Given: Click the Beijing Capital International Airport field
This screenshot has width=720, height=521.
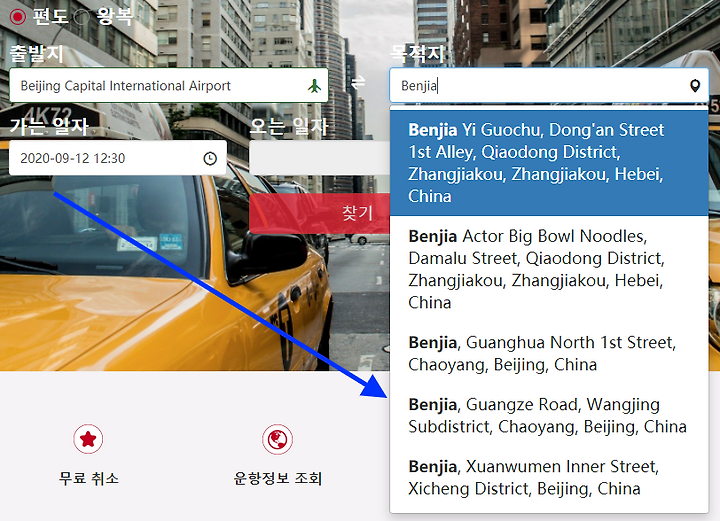Looking at the screenshot, I should tap(169, 85).
